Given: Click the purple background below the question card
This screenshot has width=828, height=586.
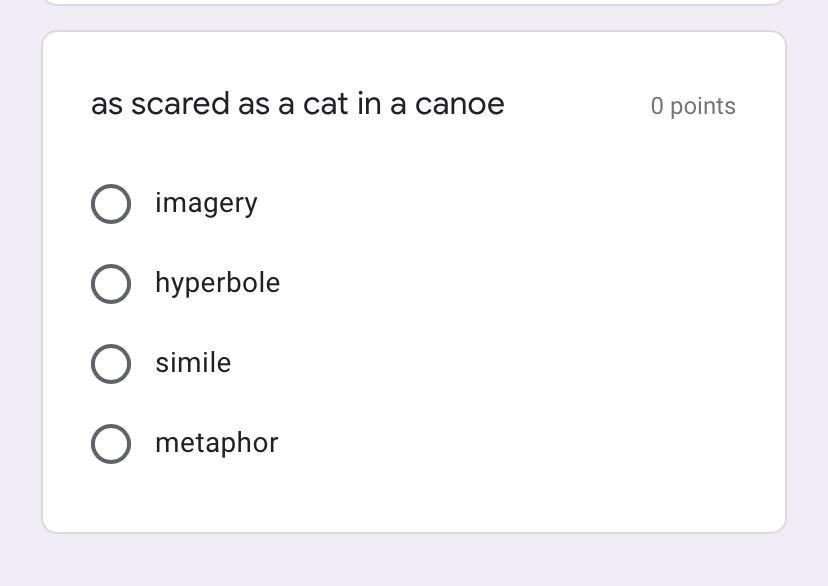Looking at the screenshot, I should point(413,561).
